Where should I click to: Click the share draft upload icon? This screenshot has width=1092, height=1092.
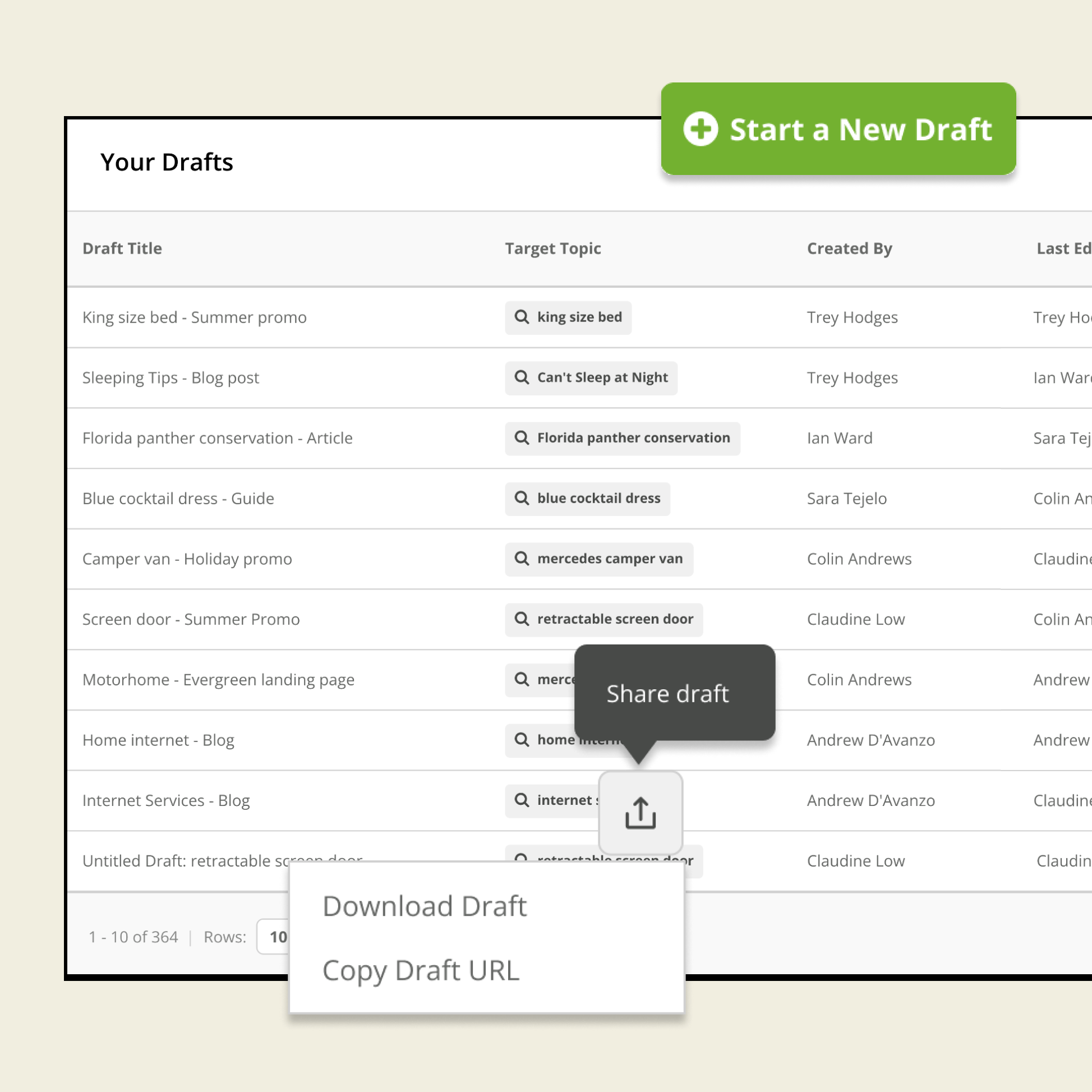(641, 813)
